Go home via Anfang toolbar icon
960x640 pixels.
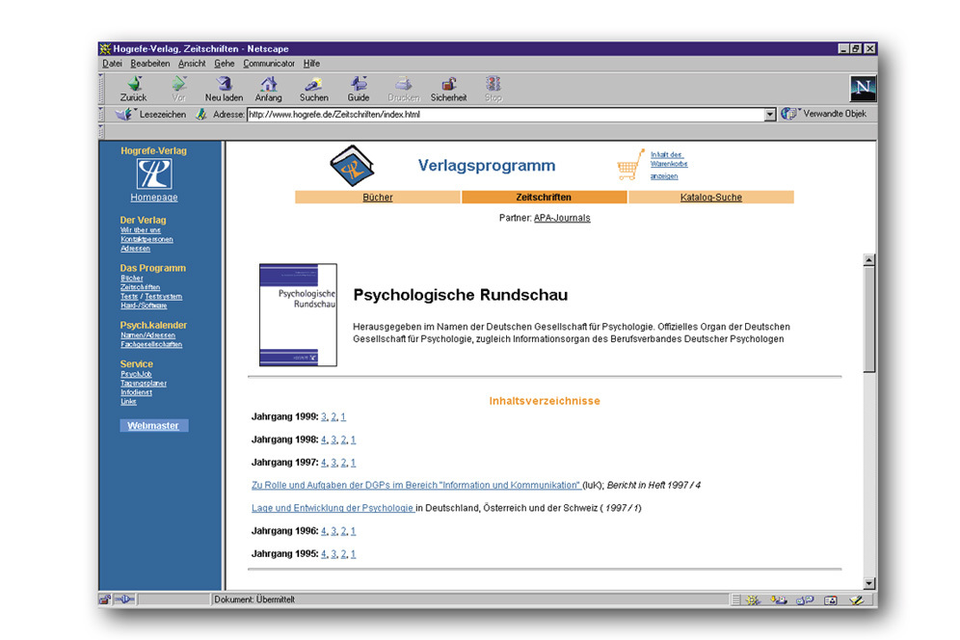click(268, 85)
